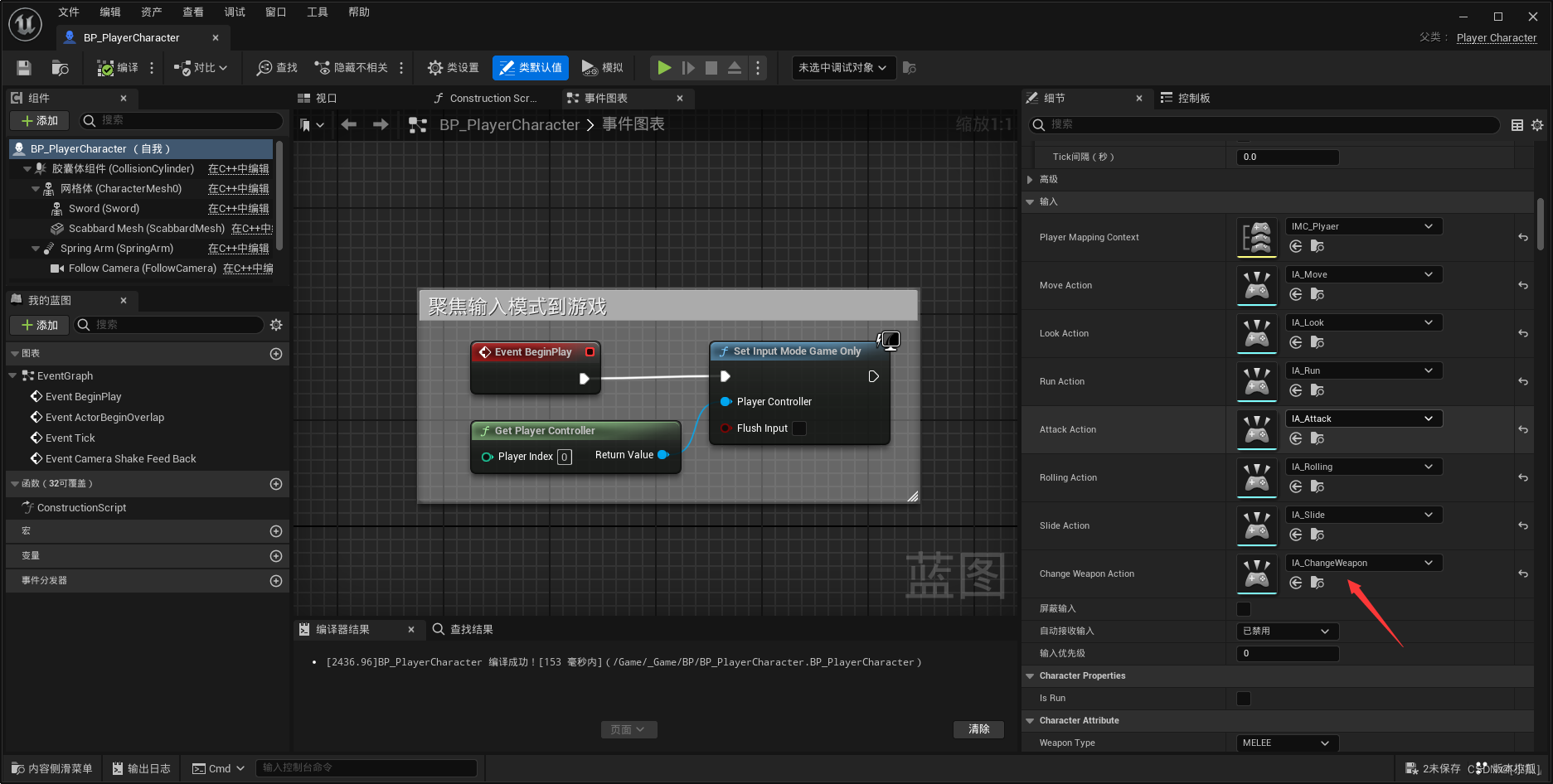Click the Player Character parent class link

pos(1497,38)
